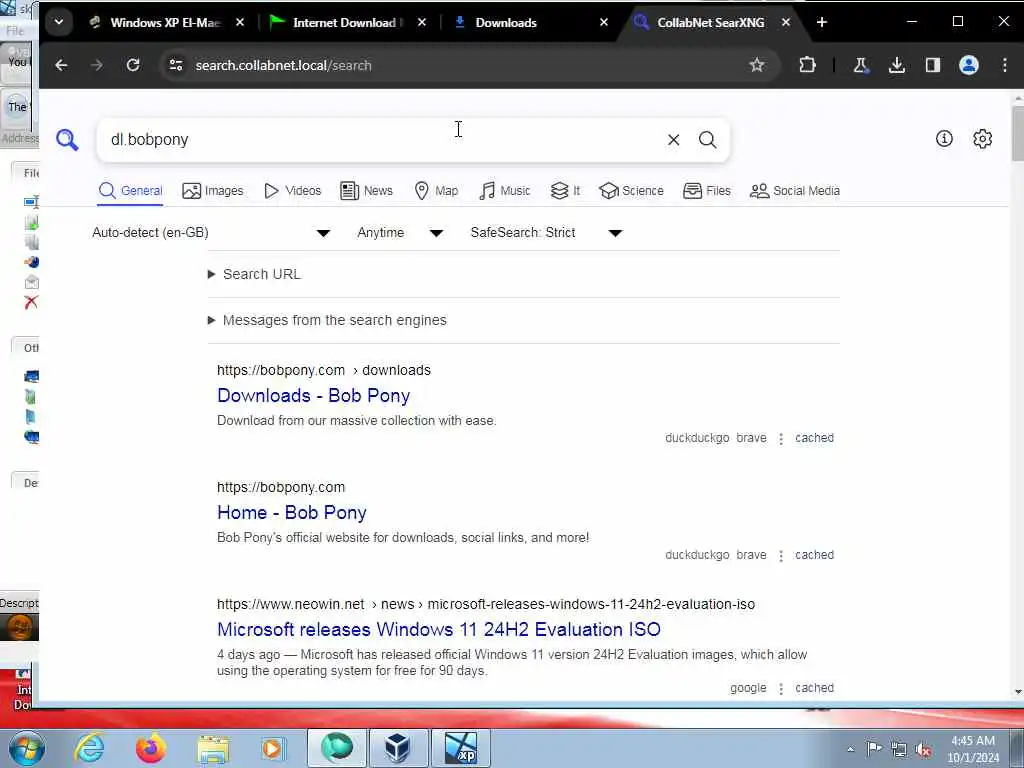Open cached link for Downloads - Bob Pony

pos(814,438)
